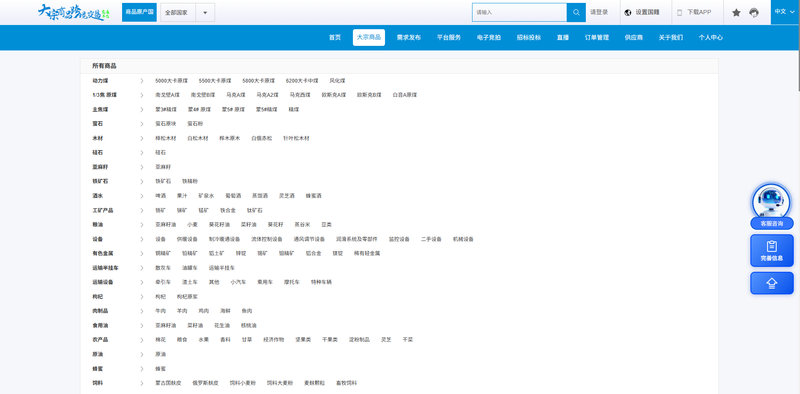800x394 pixels.
Task: Click the star favorites icon
Action: pos(736,13)
